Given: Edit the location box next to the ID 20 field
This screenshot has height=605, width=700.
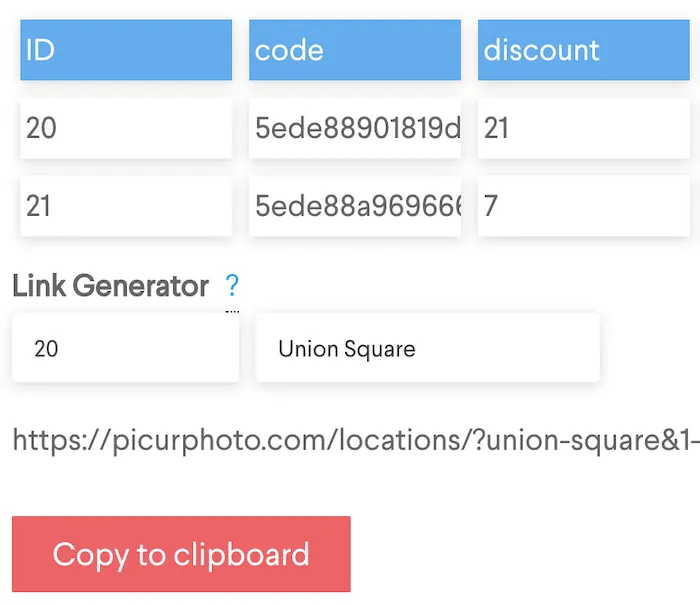Looking at the screenshot, I should pos(427,348).
